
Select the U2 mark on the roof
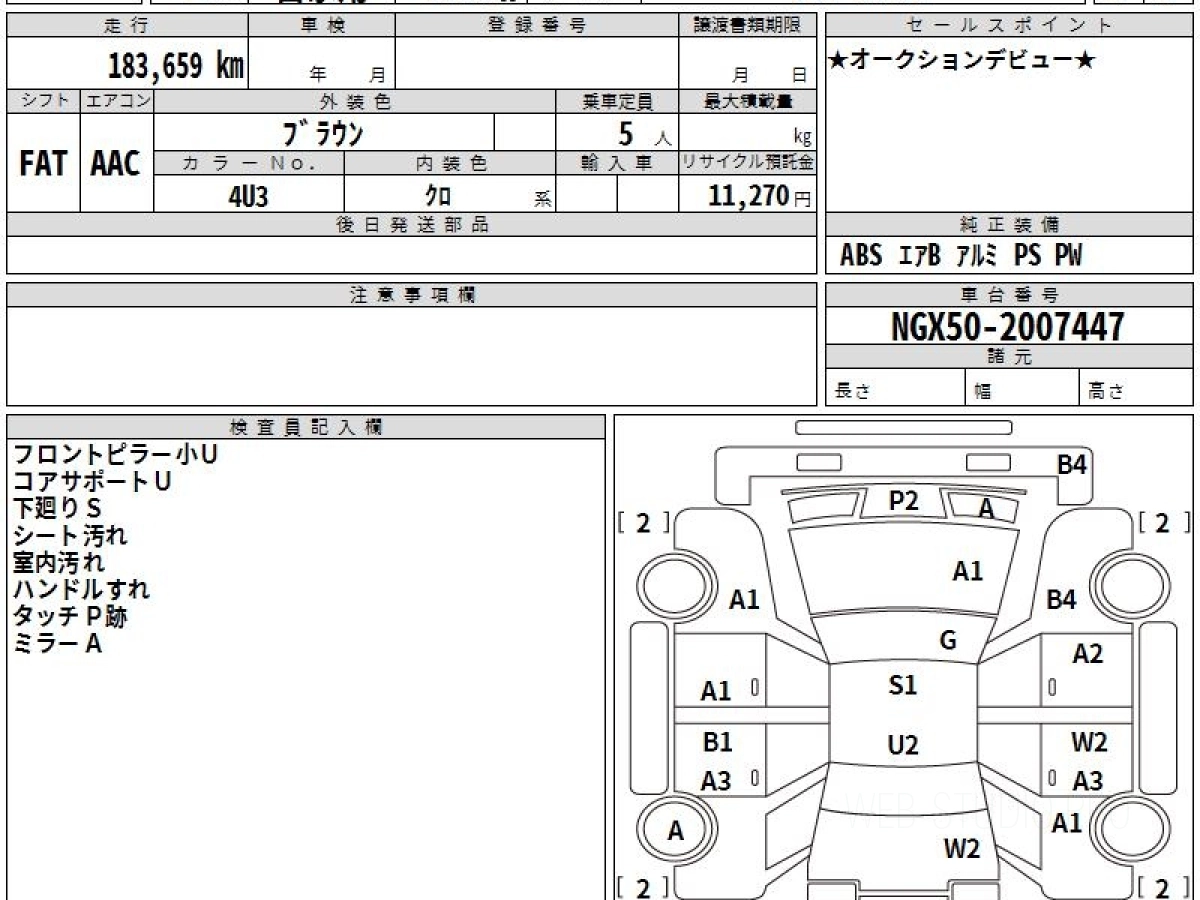(x=902, y=745)
